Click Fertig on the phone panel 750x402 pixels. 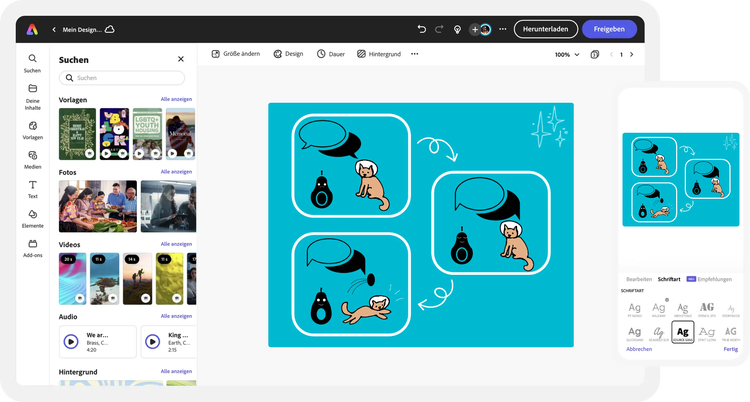coord(731,349)
